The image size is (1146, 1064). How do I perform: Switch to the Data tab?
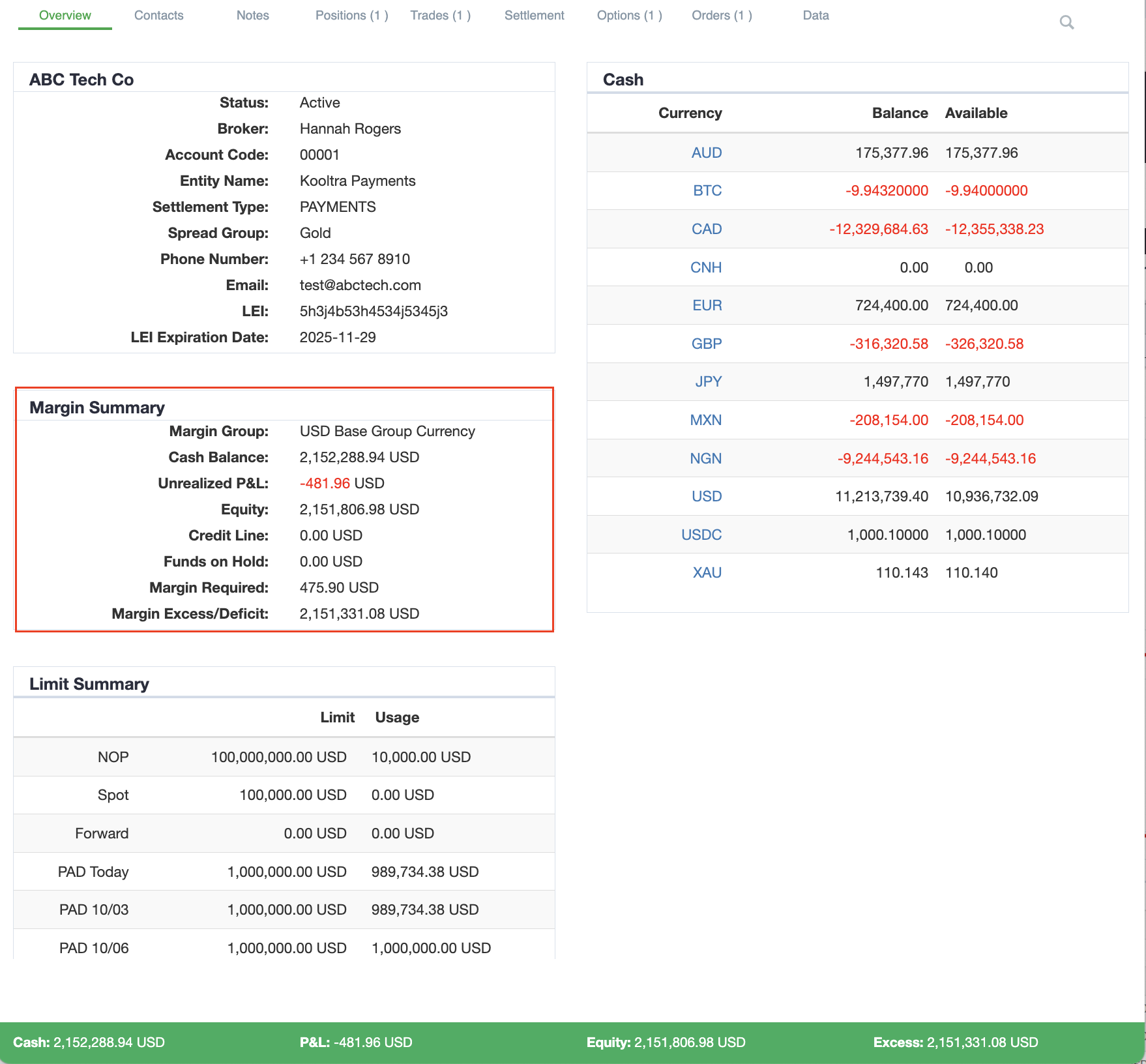click(x=815, y=16)
